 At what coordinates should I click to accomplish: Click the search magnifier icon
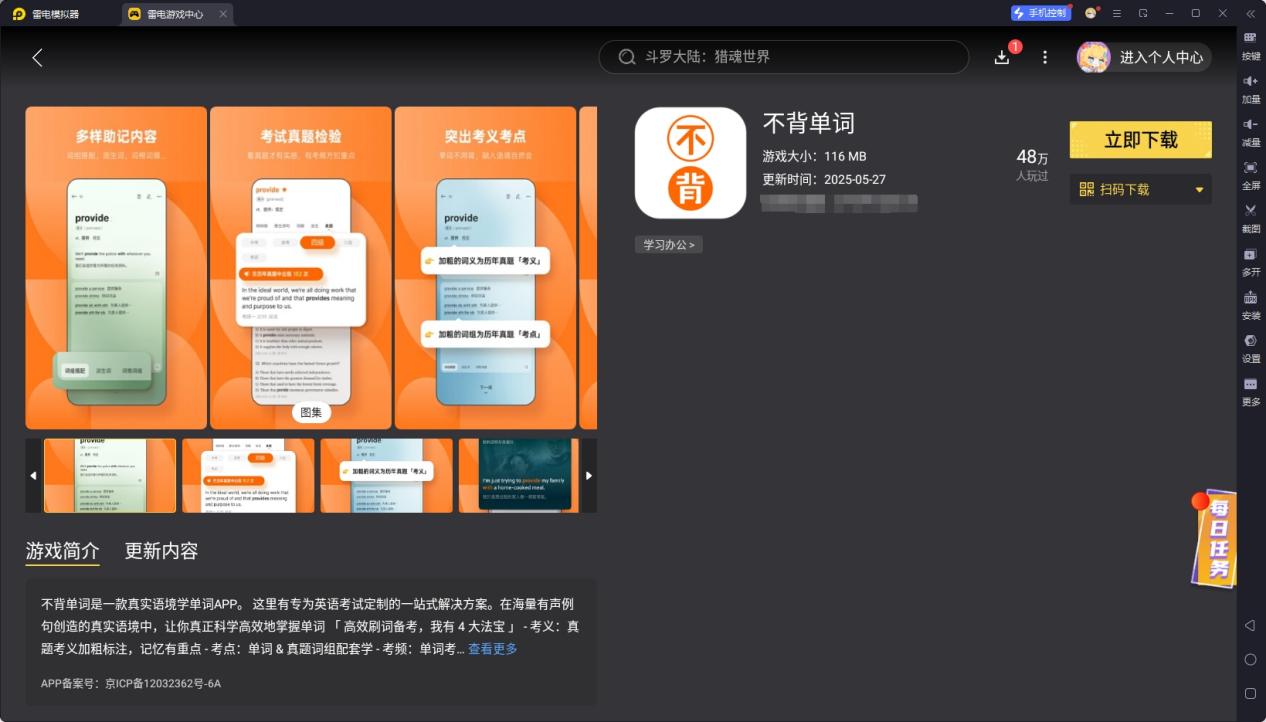(627, 57)
